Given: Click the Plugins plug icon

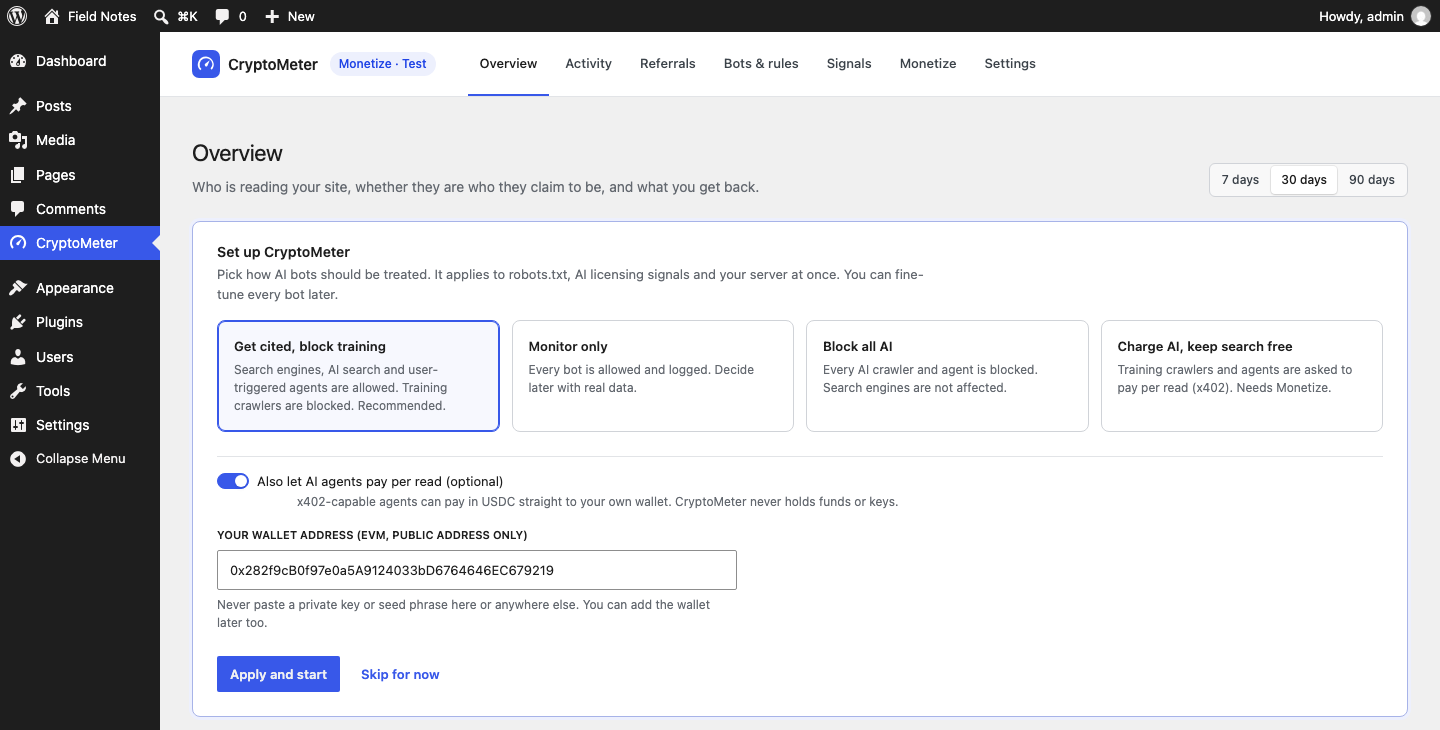Looking at the screenshot, I should (18, 322).
